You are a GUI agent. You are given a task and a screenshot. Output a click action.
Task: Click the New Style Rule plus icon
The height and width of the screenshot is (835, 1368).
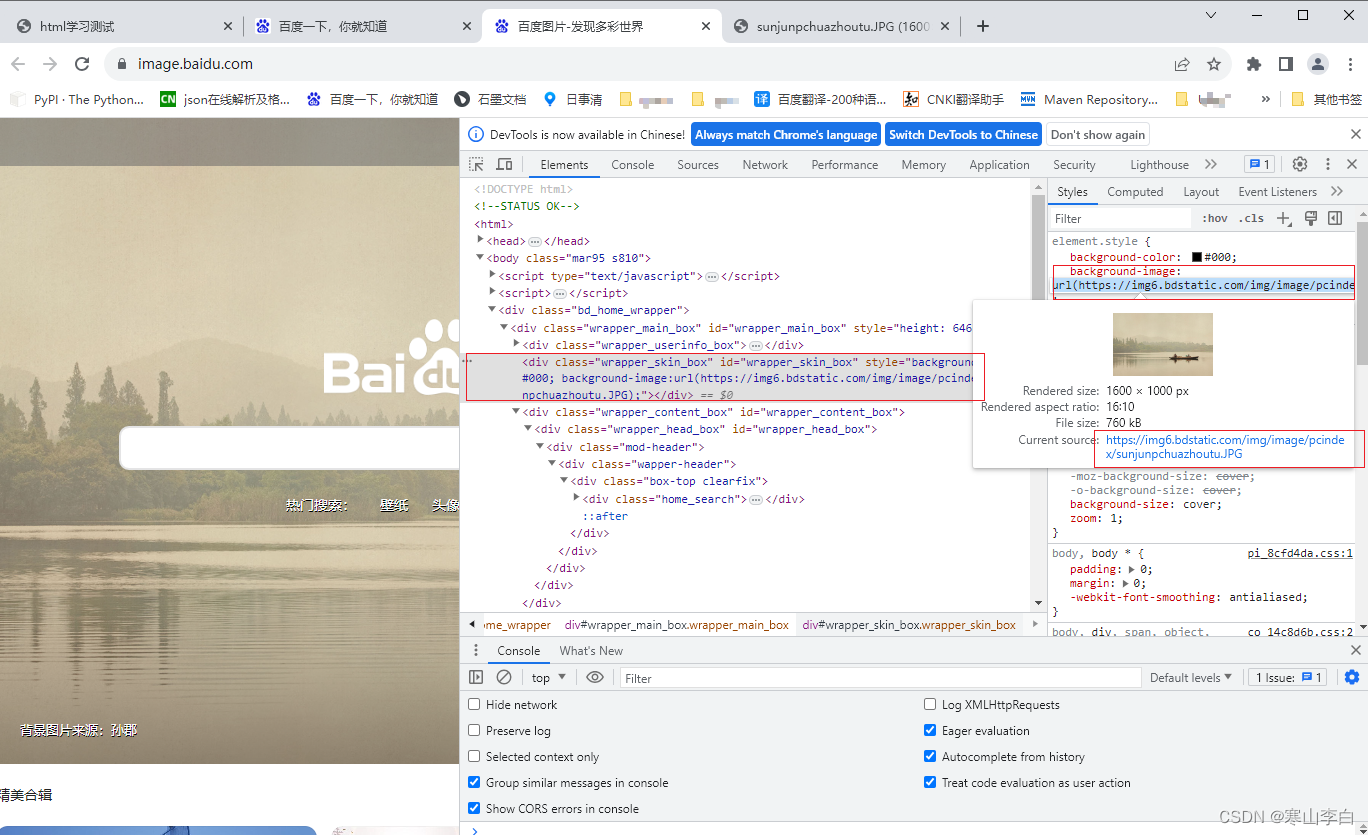pos(1285,218)
